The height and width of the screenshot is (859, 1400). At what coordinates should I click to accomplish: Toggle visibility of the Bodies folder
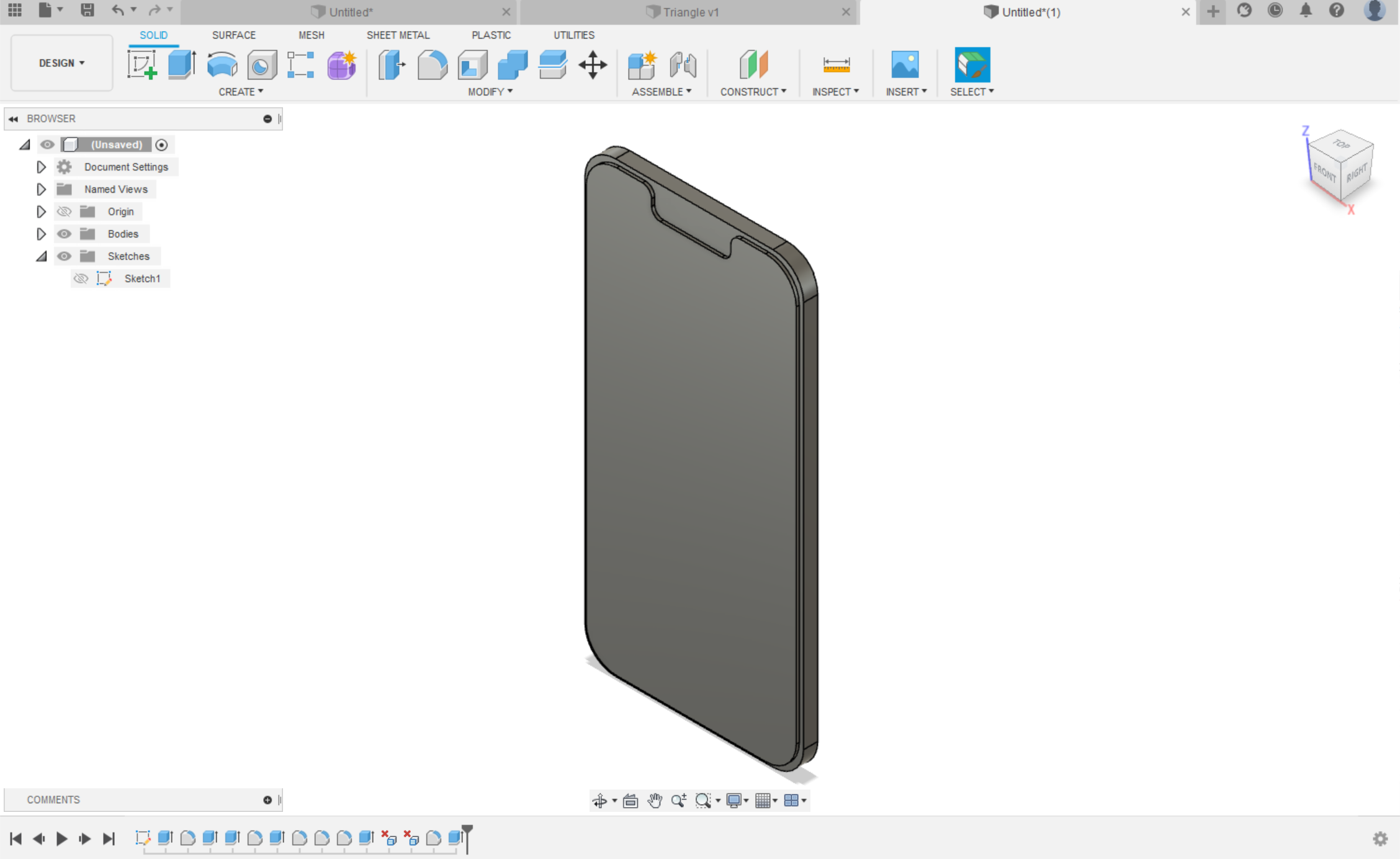tap(64, 234)
